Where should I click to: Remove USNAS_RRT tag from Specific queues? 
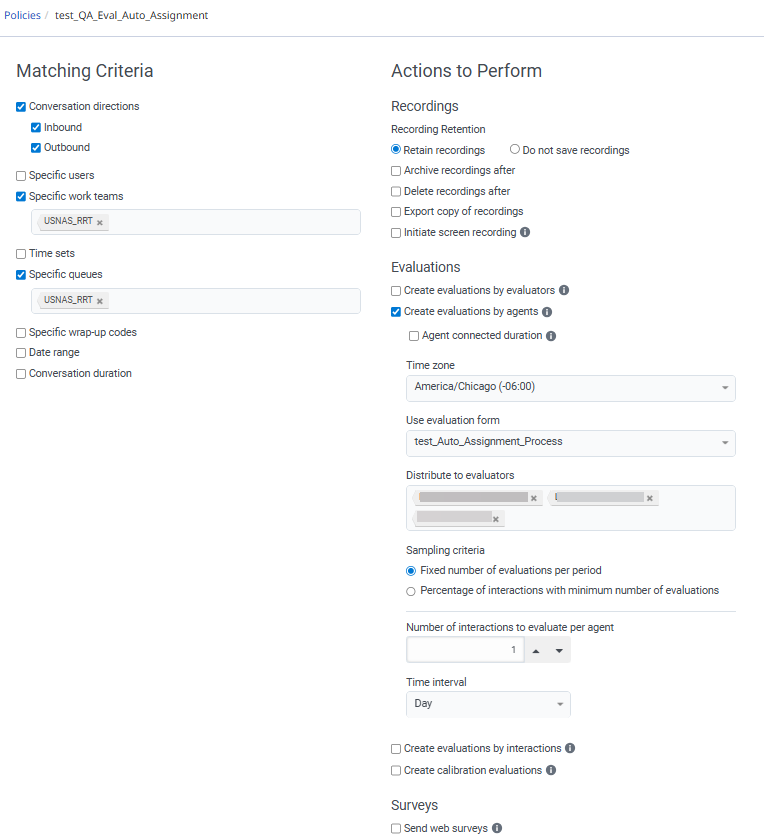tap(100, 301)
